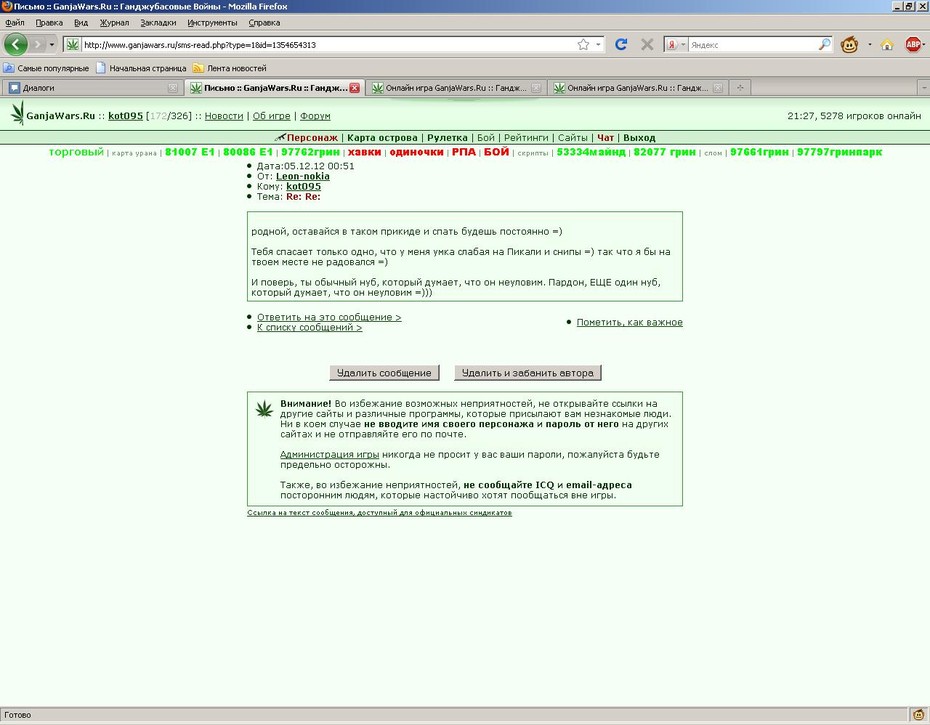
Task: Click Пометить, как важное link
Action: [629, 322]
